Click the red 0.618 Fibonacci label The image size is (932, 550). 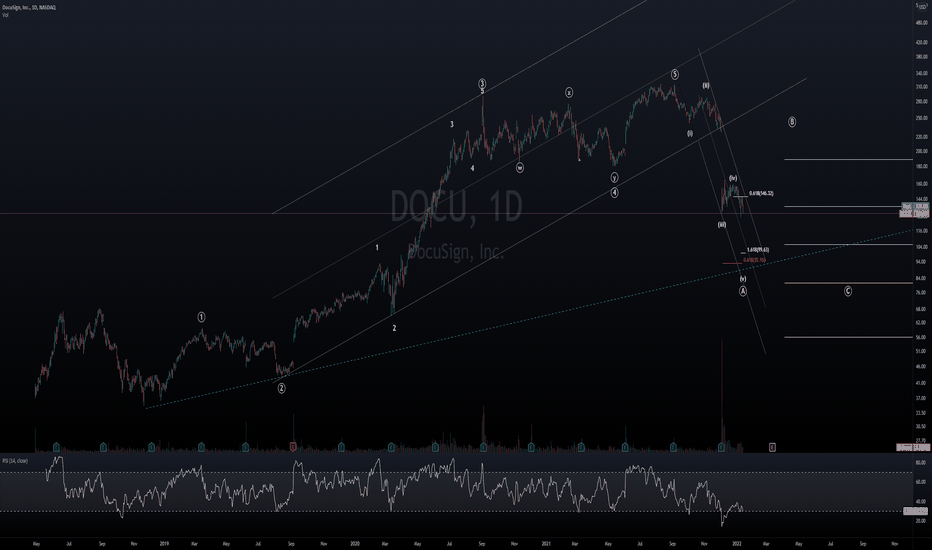click(754, 260)
